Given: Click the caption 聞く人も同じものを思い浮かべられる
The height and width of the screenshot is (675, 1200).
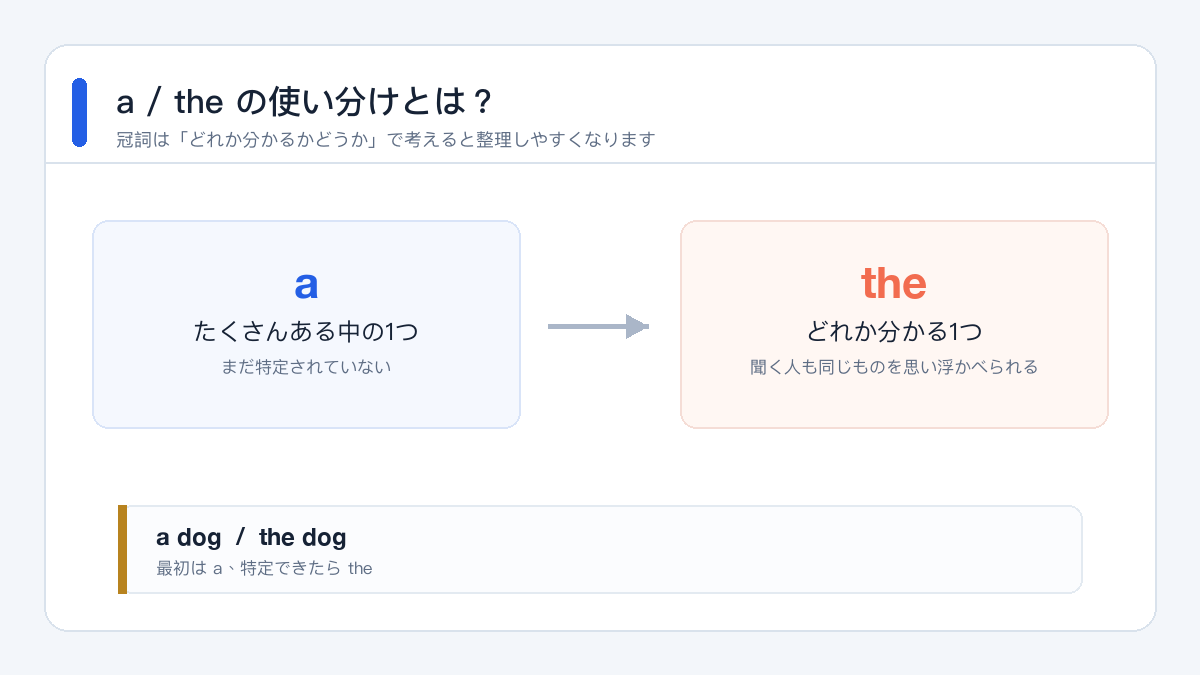Looking at the screenshot, I should tap(894, 367).
